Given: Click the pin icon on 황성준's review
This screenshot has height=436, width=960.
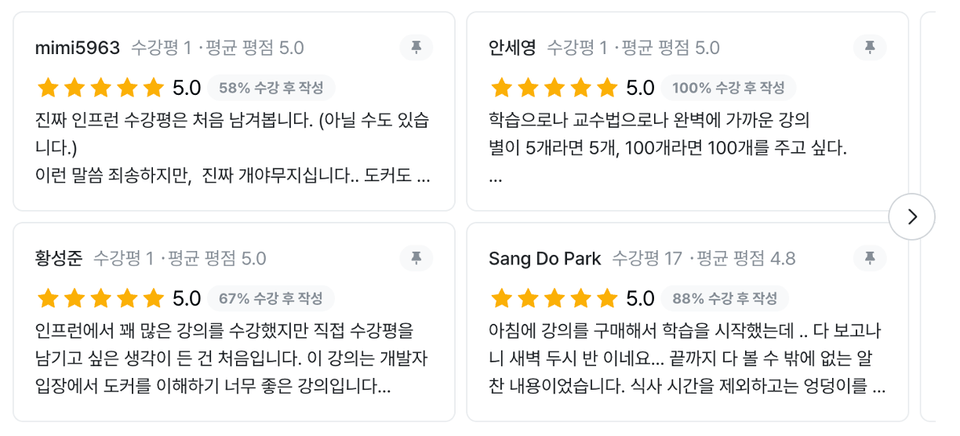Looking at the screenshot, I should pos(416,258).
